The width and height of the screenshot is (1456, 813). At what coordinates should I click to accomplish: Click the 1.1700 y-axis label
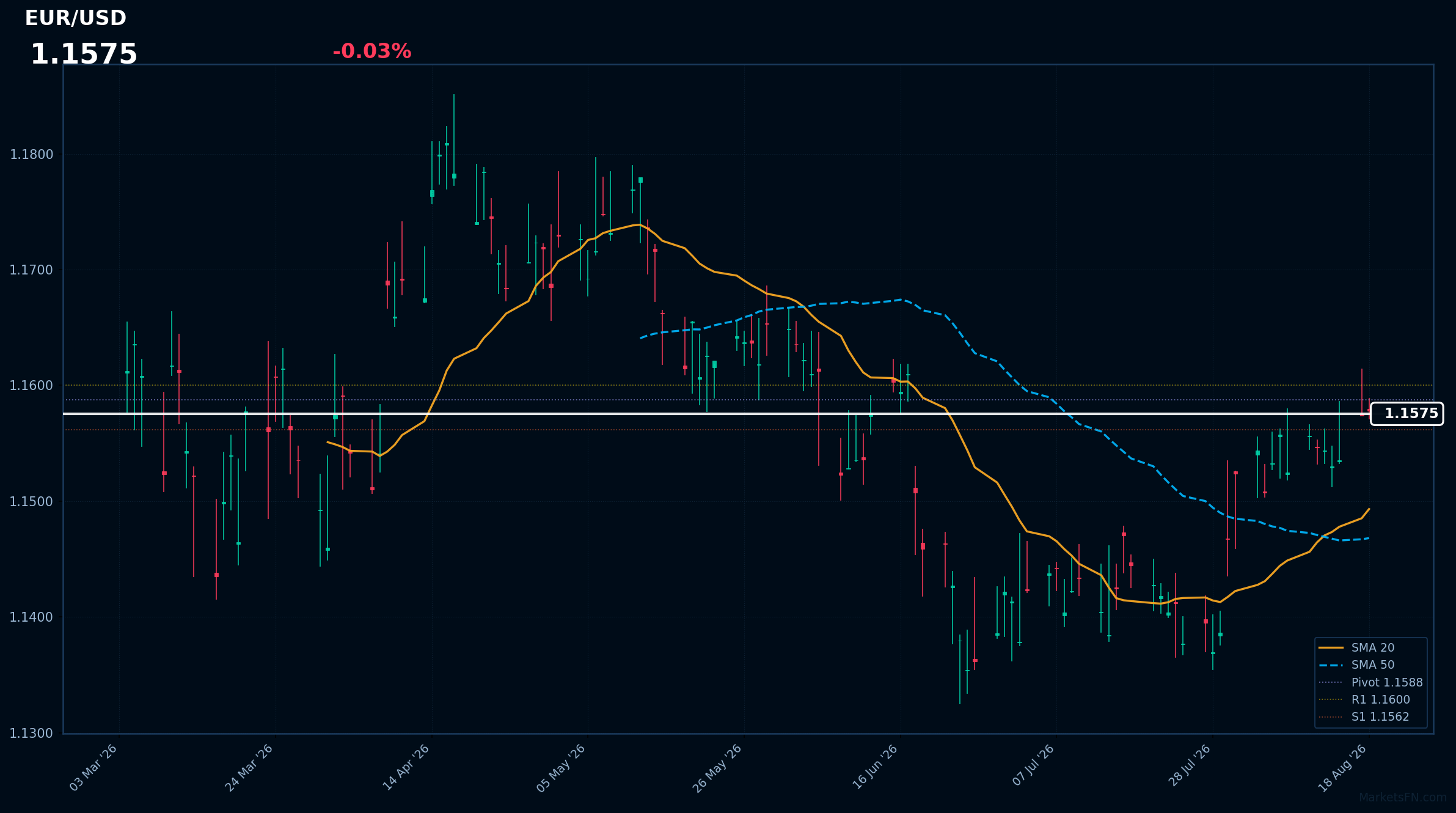[32, 270]
